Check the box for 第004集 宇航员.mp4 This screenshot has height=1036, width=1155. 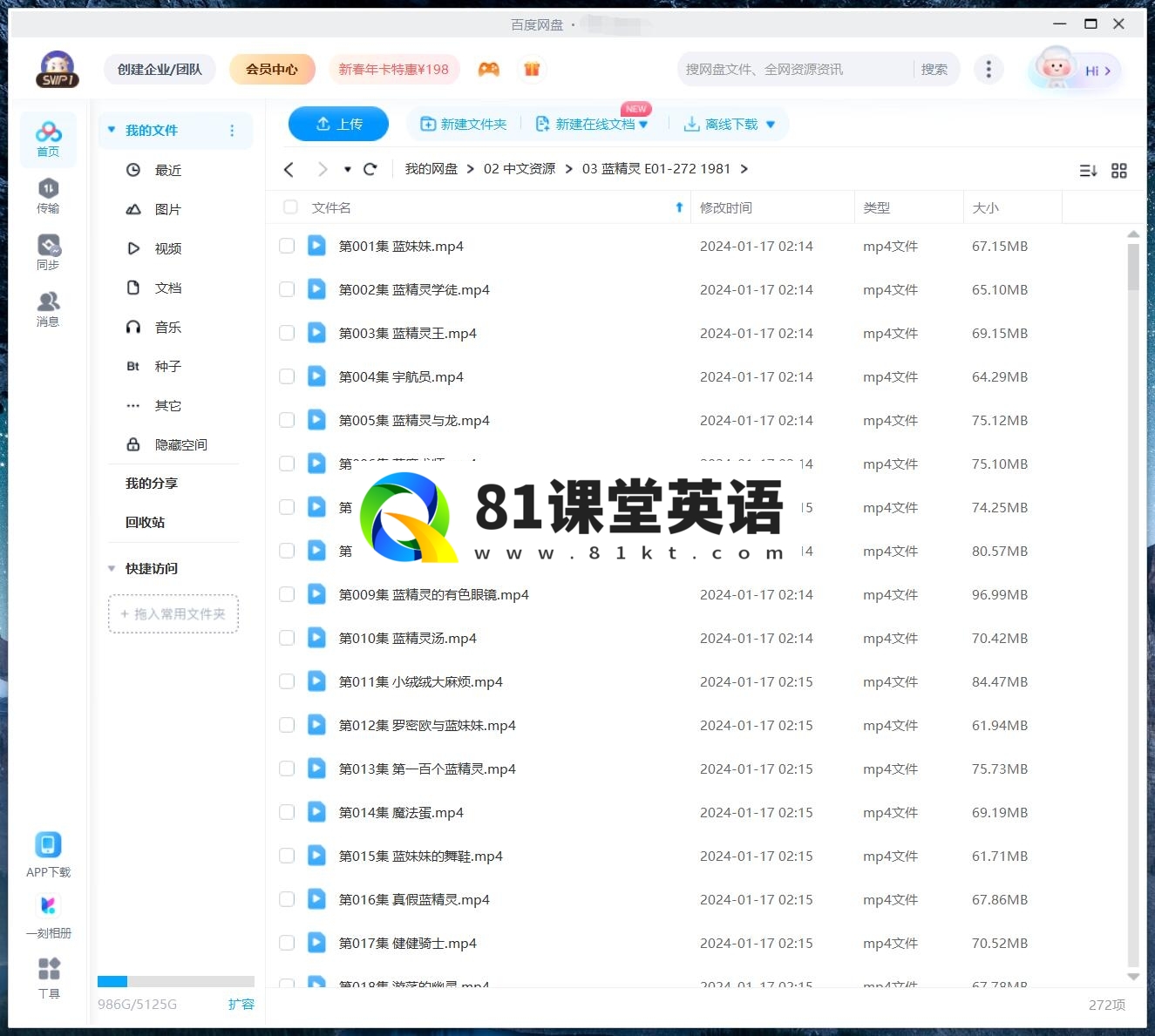tap(287, 376)
